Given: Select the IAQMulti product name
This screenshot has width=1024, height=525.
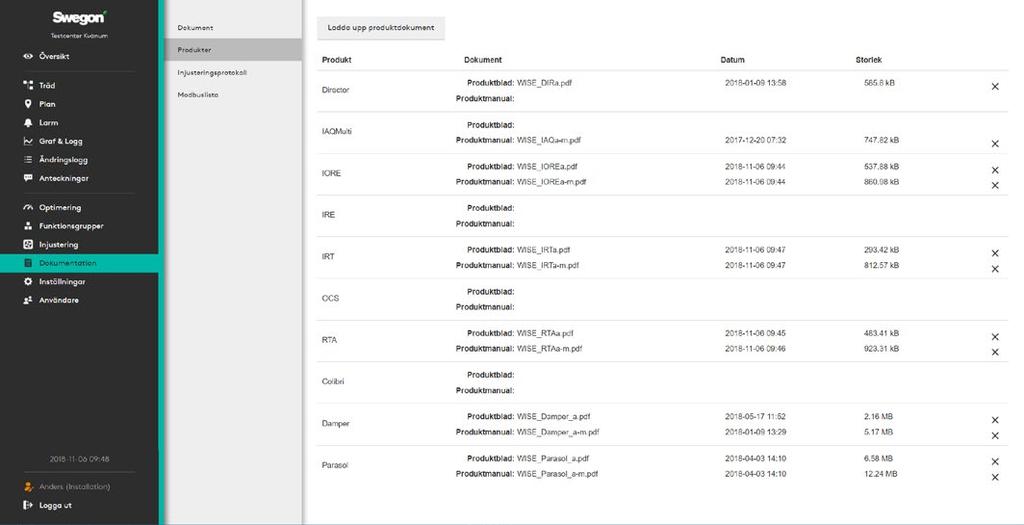Looking at the screenshot, I should 336,131.
